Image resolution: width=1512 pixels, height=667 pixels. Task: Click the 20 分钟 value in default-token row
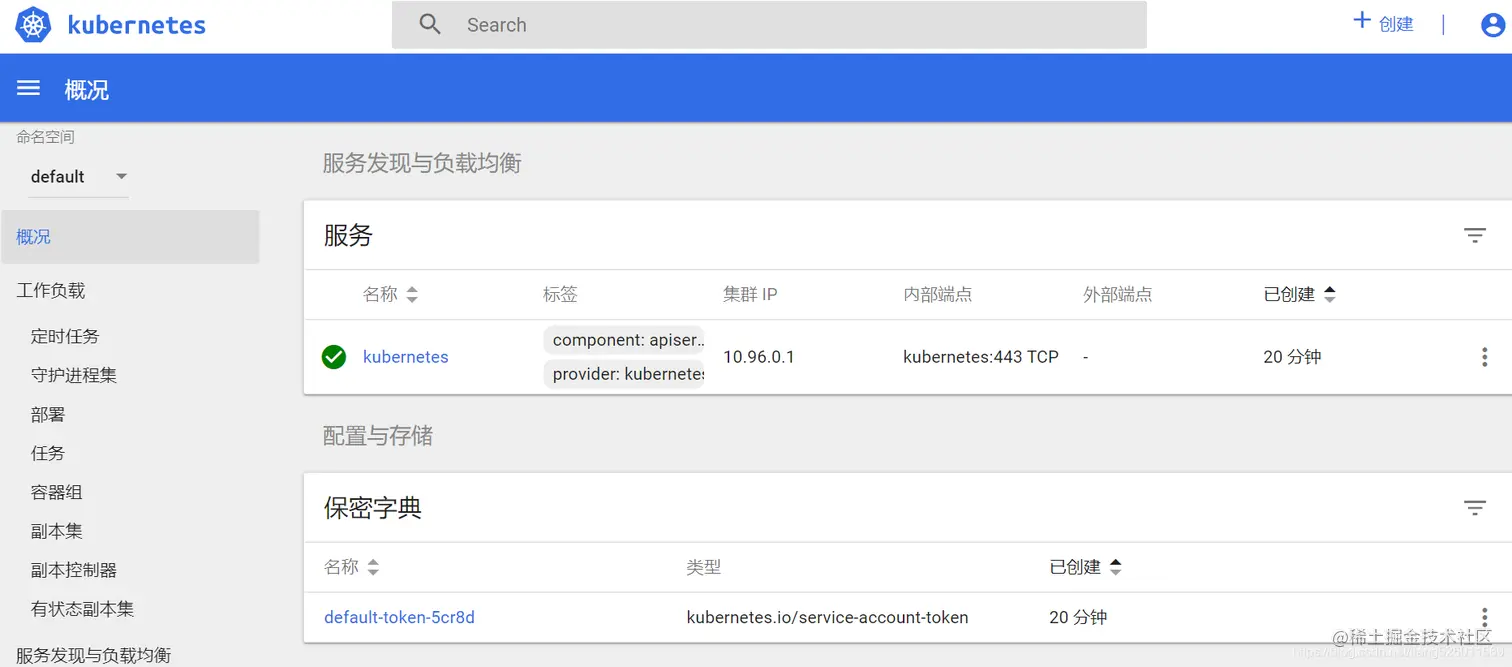pos(1078,617)
